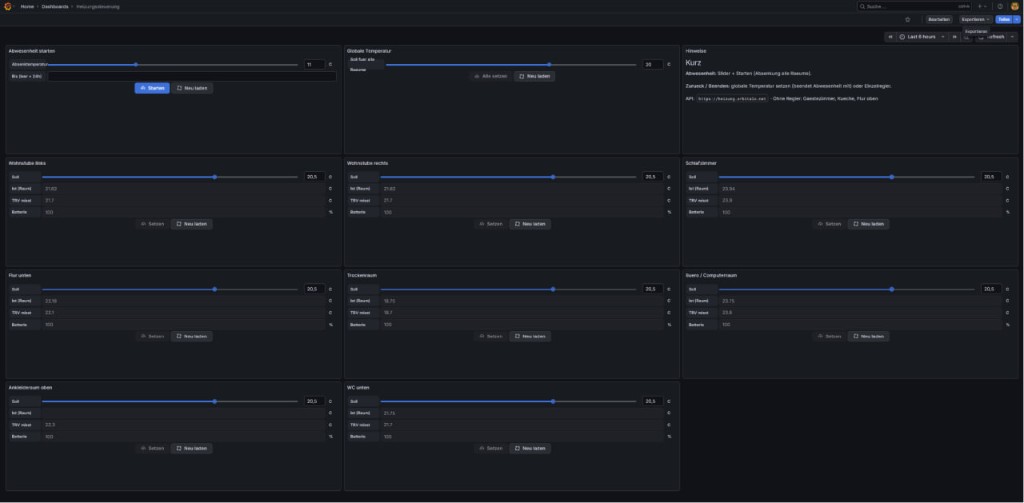This screenshot has width=1024, height=503.
Task: Open the refresh interval dropdown arrow
Action: [1012, 37]
